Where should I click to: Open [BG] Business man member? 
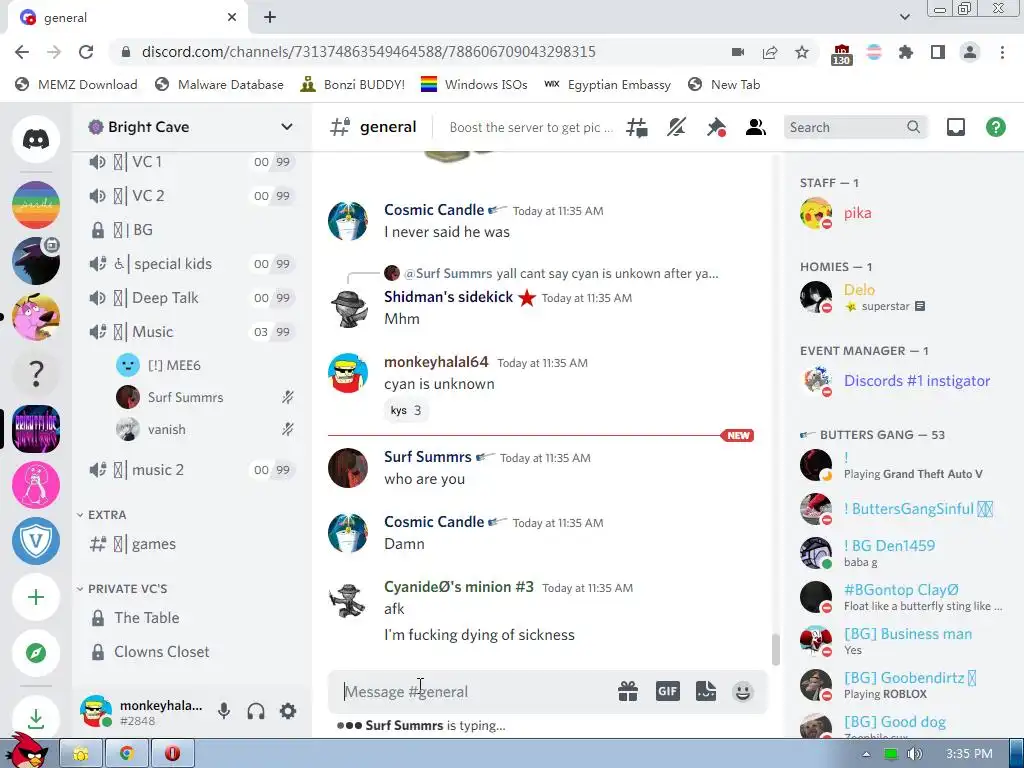pos(903,641)
